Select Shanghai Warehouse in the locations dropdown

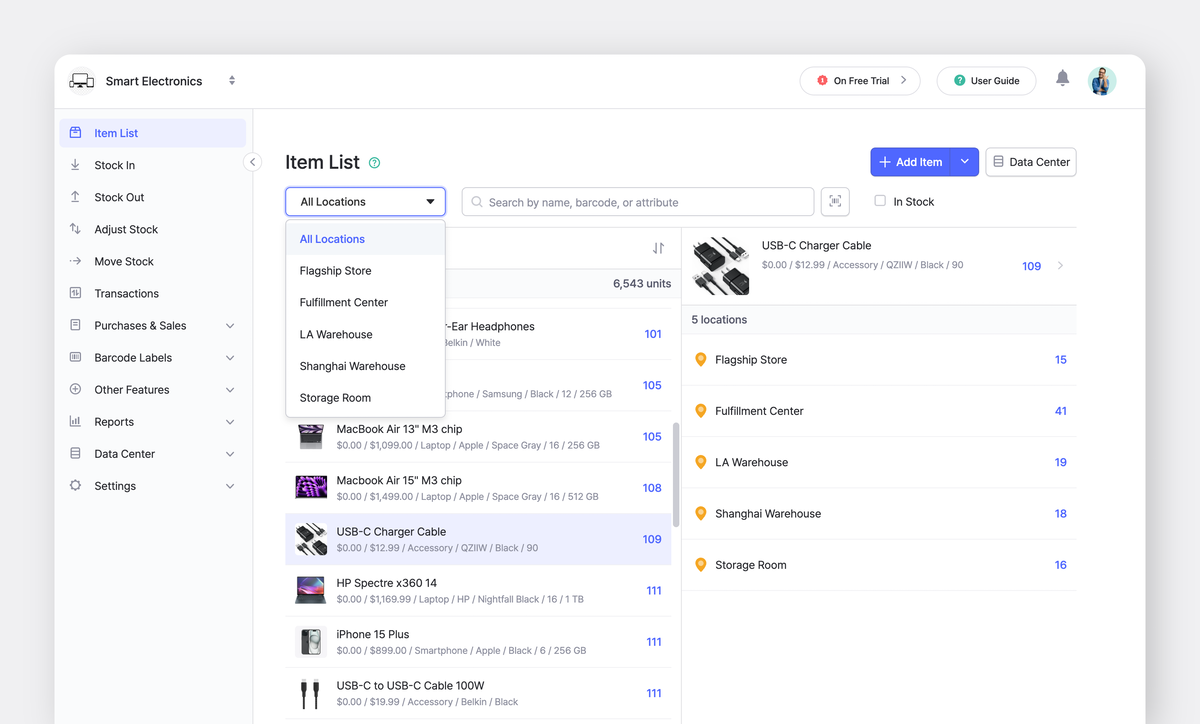[352, 365]
